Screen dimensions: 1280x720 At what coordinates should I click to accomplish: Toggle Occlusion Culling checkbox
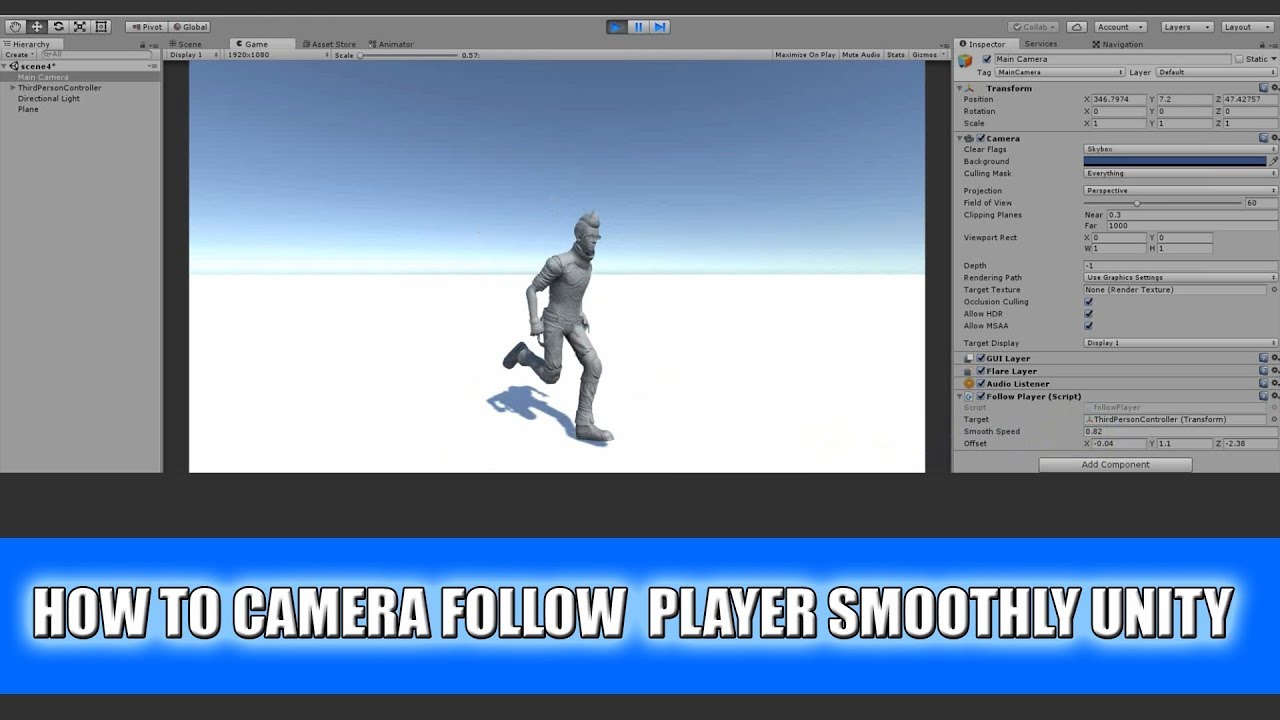point(1089,302)
